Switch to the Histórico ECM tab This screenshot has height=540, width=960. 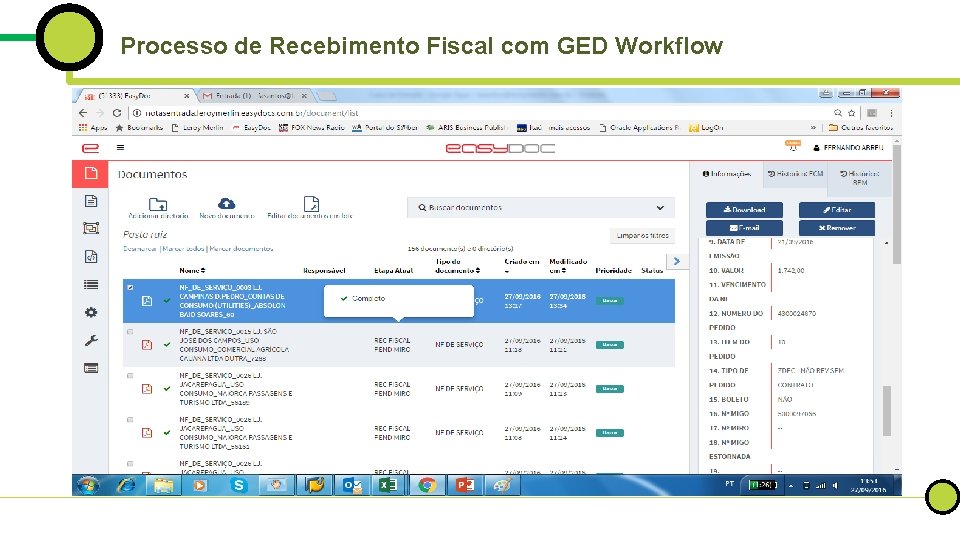point(795,174)
